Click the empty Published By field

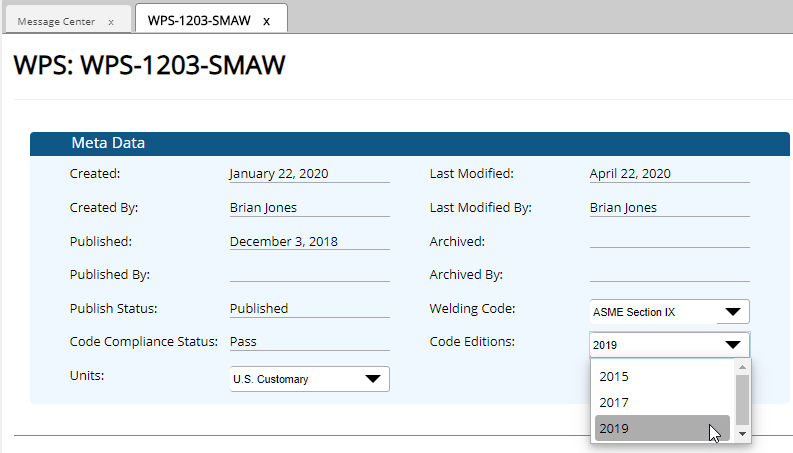click(x=309, y=274)
